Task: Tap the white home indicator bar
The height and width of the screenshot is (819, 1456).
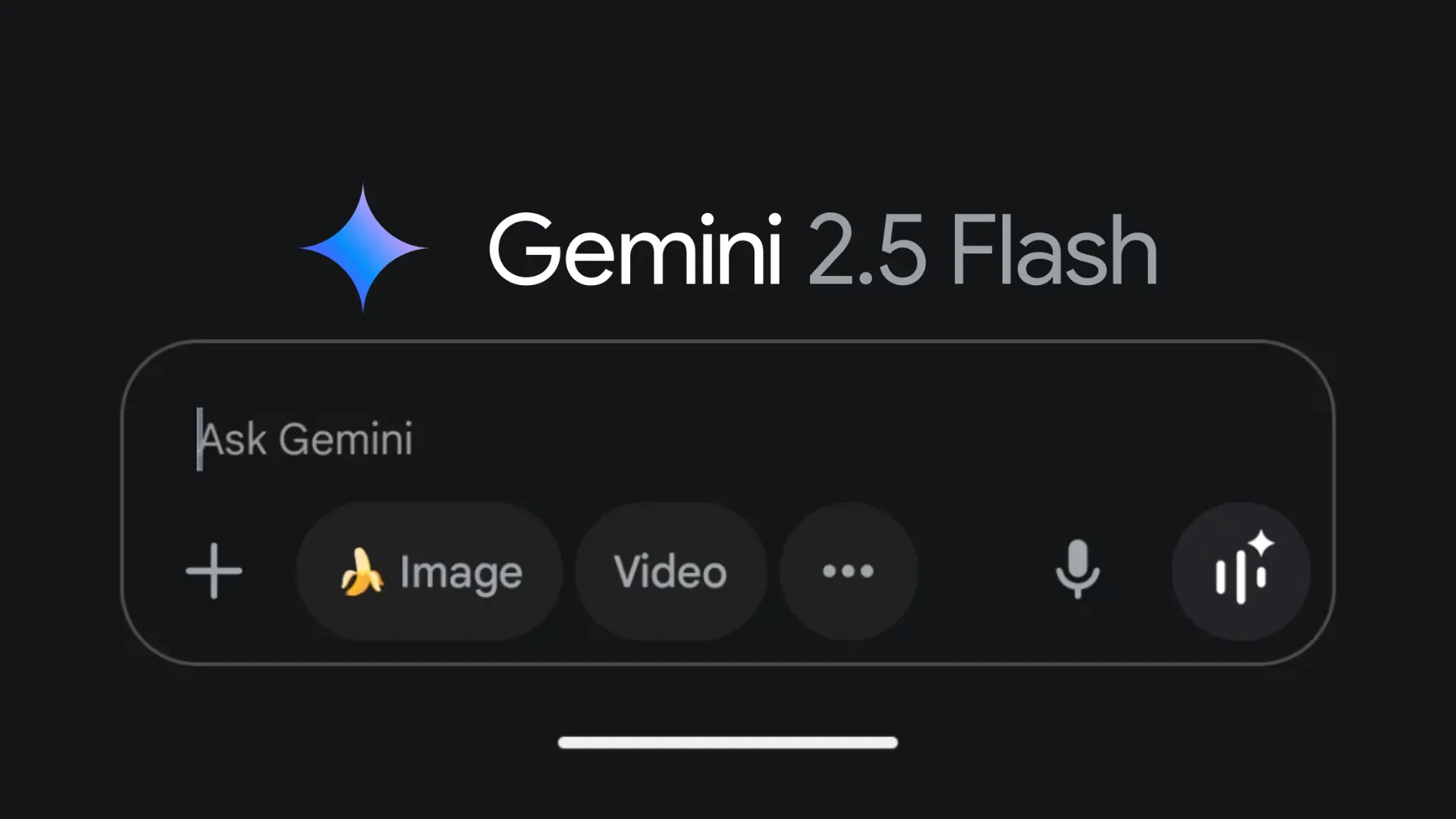Action: click(x=728, y=742)
